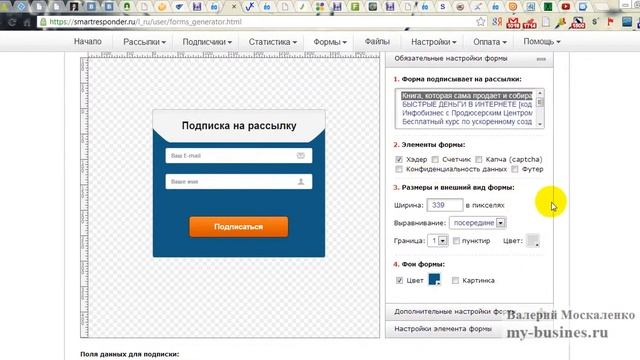This screenshot has height=360, width=640.
Task: Toggle the пунктир border checkbox
Action: [456, 241]
